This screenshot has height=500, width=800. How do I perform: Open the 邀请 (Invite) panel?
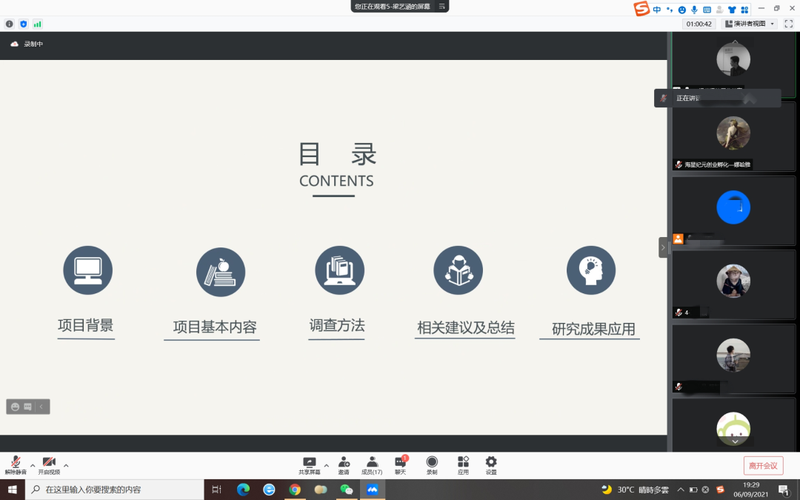click(343, 464)
